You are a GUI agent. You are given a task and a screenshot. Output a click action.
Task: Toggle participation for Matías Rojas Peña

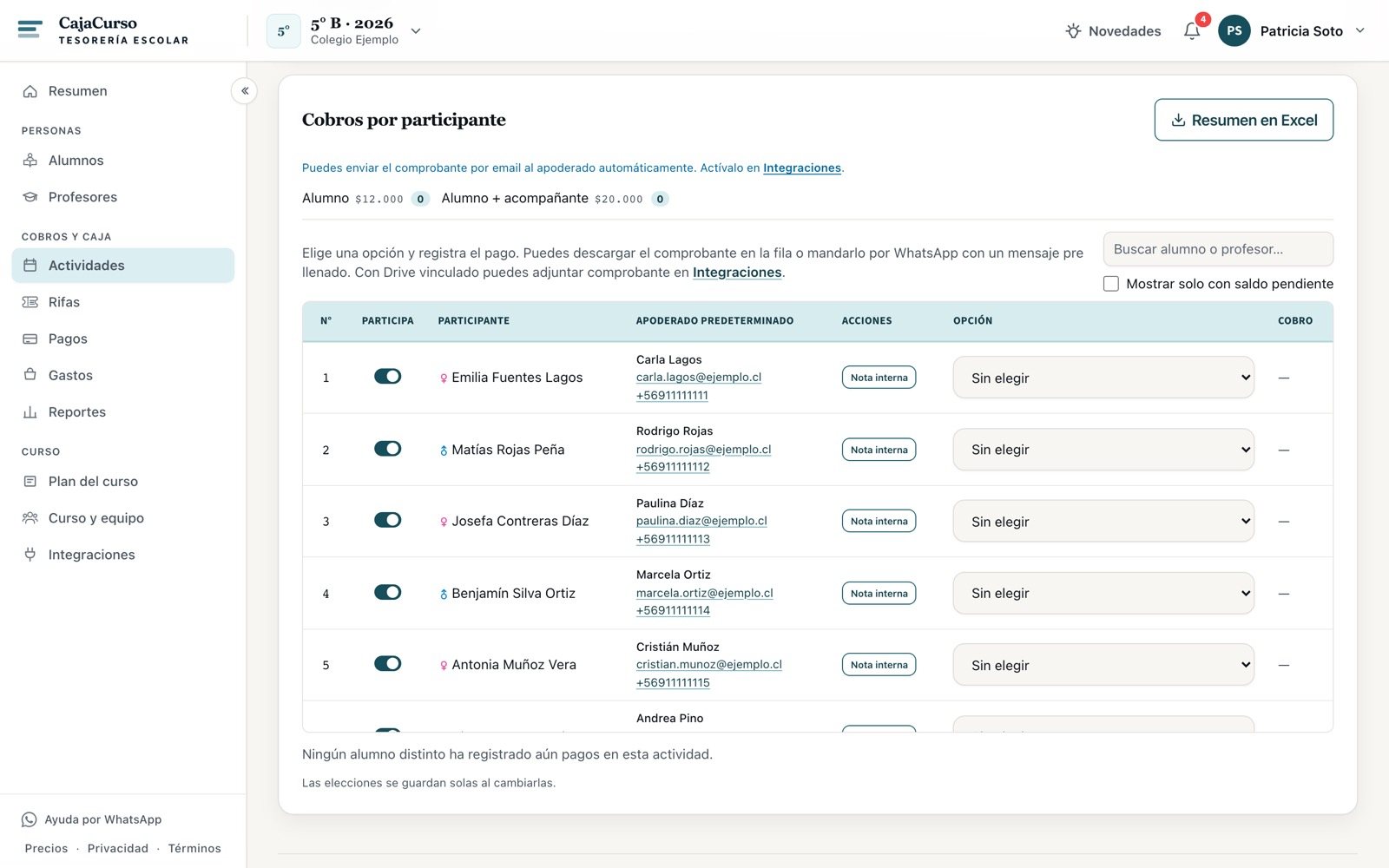tap(387, 449)
